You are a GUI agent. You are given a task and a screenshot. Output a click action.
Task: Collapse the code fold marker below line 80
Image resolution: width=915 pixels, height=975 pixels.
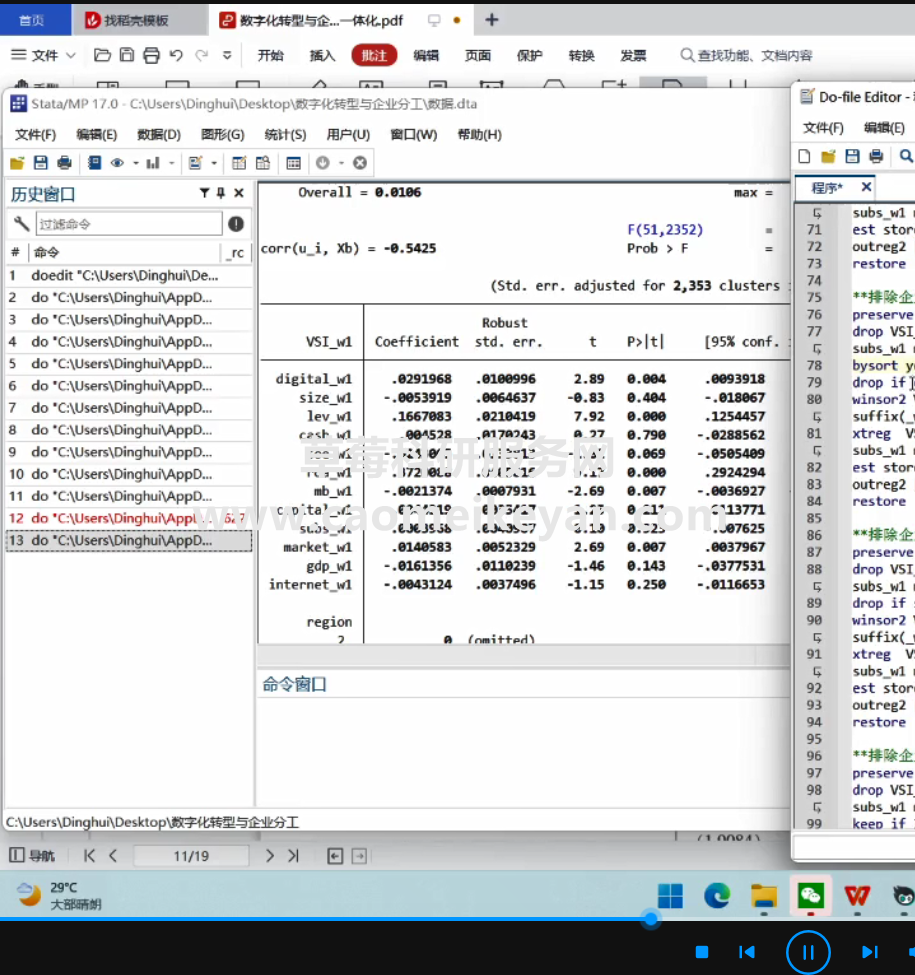tap(817, 417)
